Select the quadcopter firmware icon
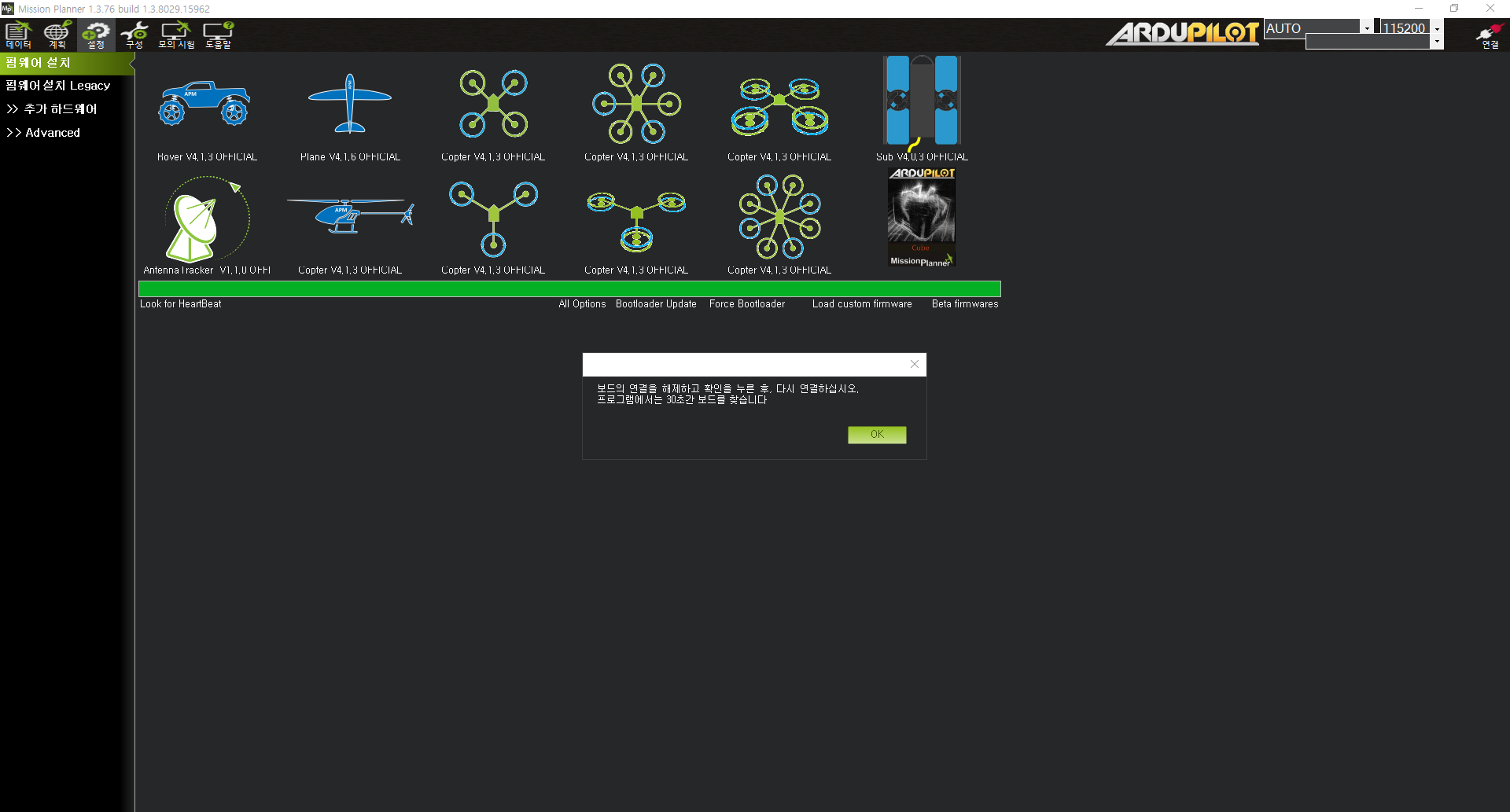1510x812 pixels. tap(493, 103)
